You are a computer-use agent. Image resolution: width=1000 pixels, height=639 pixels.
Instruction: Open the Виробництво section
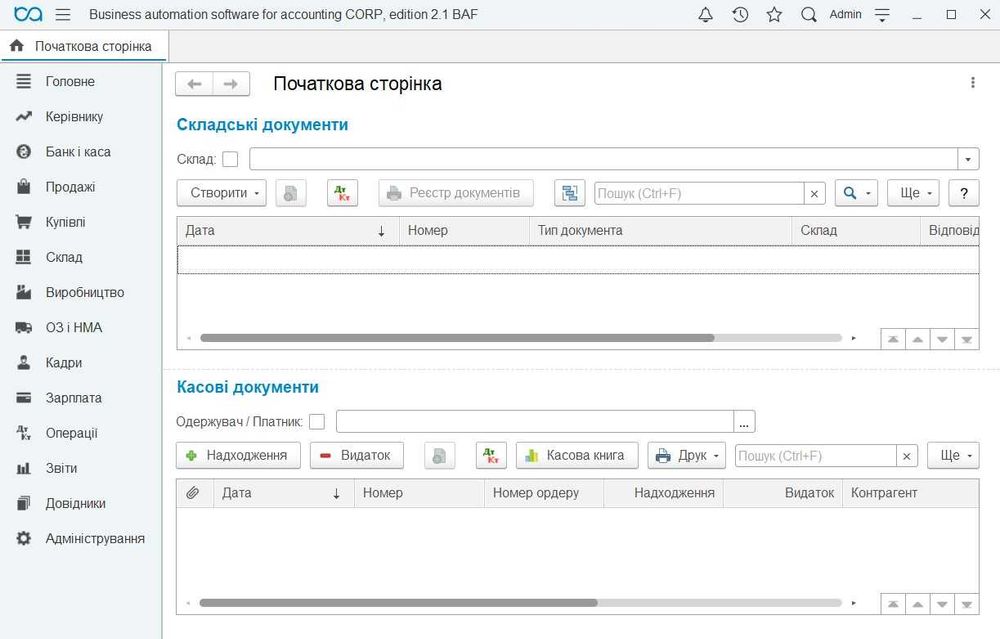coord(85,293)
